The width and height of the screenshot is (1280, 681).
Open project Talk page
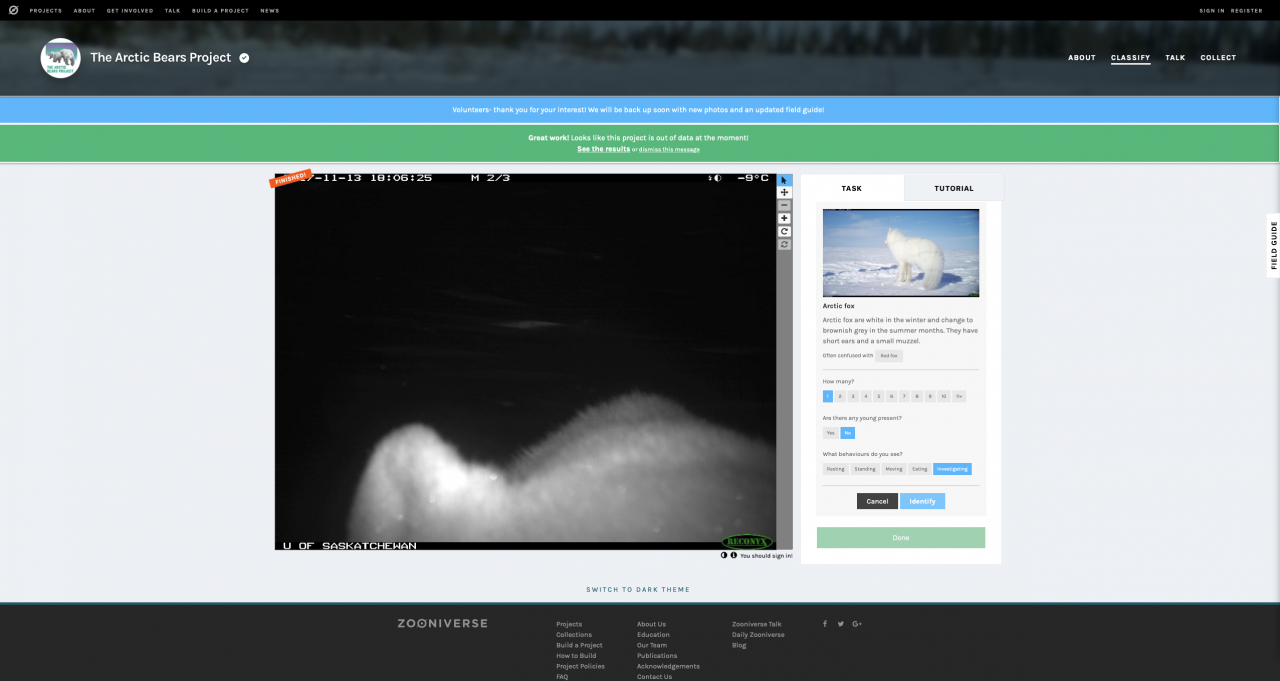[x=1175, y=58]
